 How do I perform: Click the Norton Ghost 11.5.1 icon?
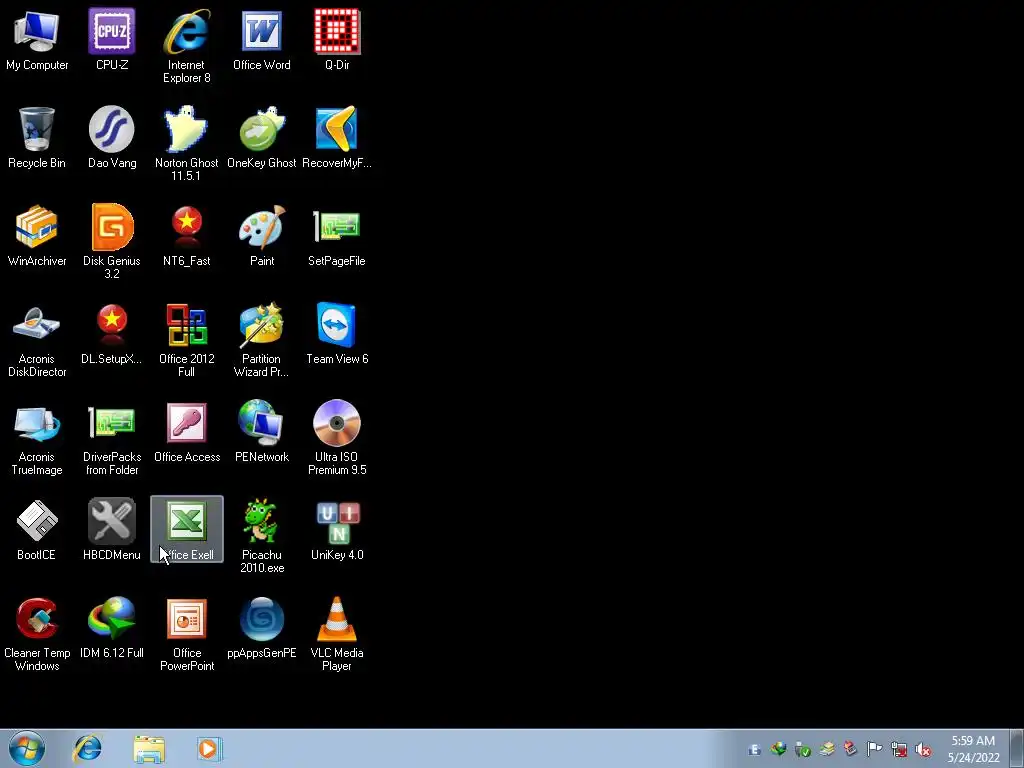coord(187,144)
